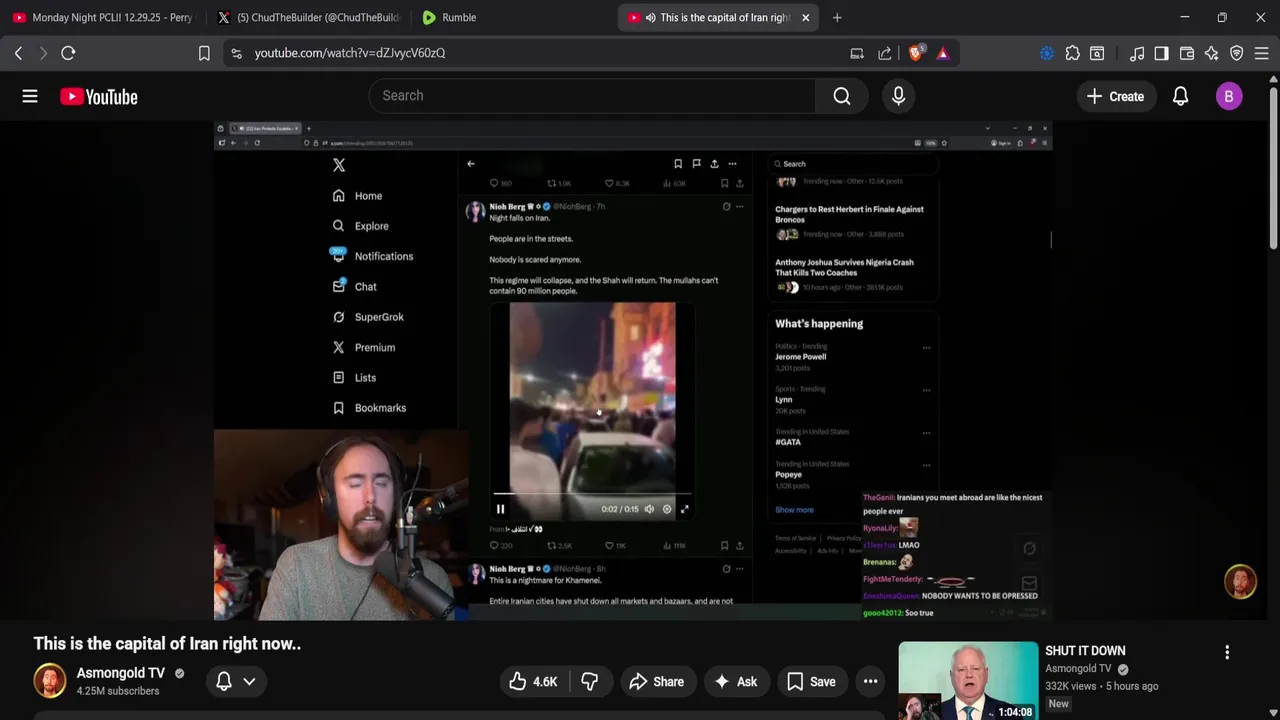Dislike this video
The width and height of the screenshot is (1280, 720).
[x=589, y=682]
